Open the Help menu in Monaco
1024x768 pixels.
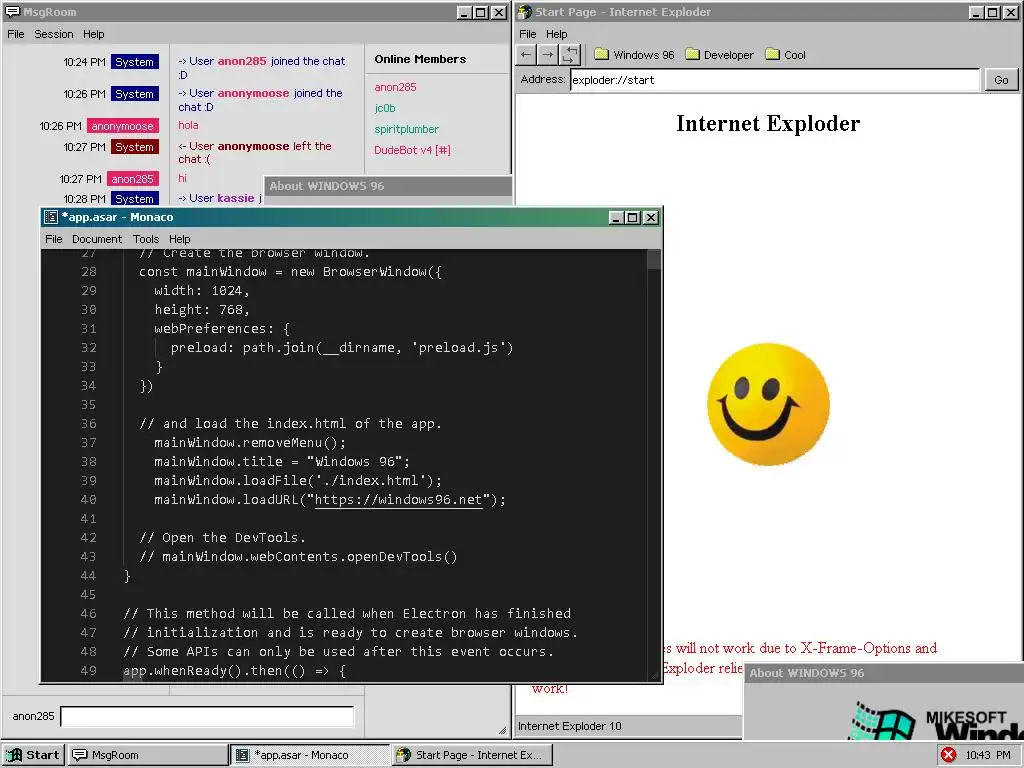180,239
